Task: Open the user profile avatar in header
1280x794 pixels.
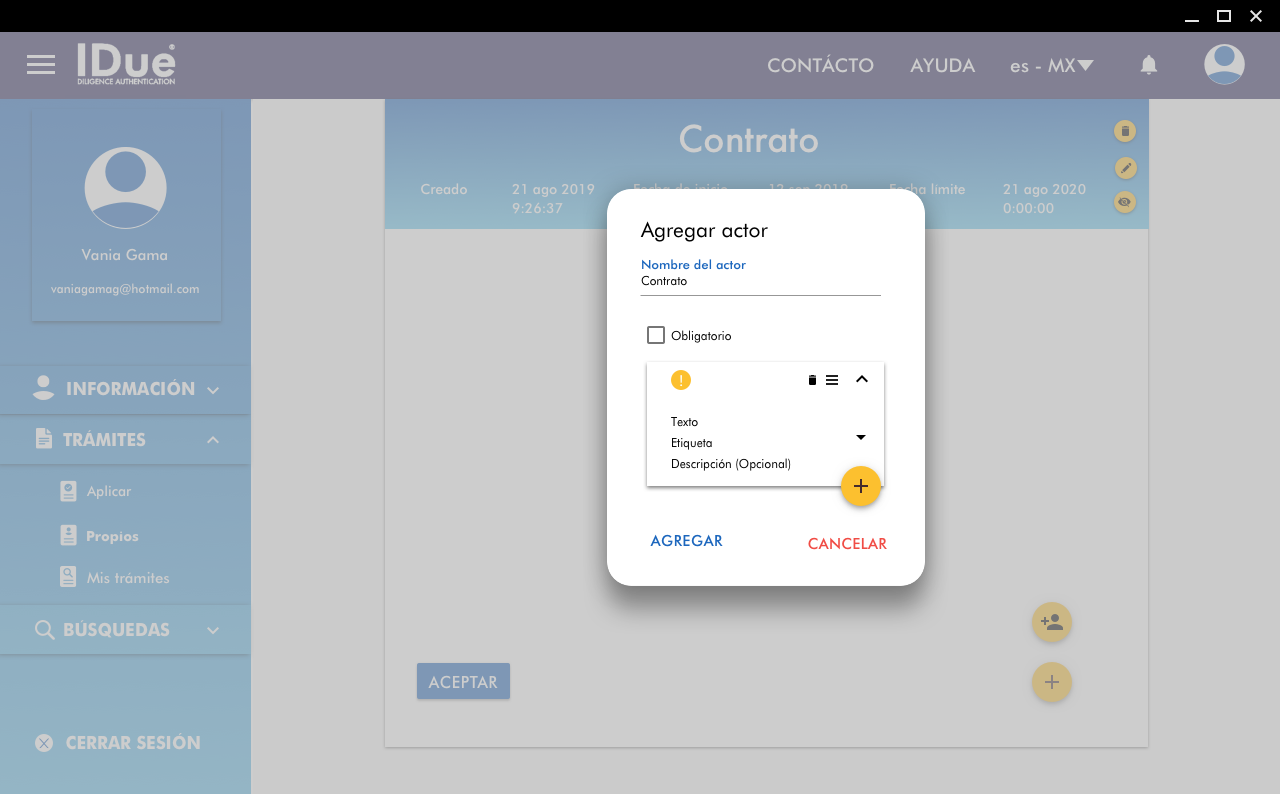Action: (x=1224, y=65)
